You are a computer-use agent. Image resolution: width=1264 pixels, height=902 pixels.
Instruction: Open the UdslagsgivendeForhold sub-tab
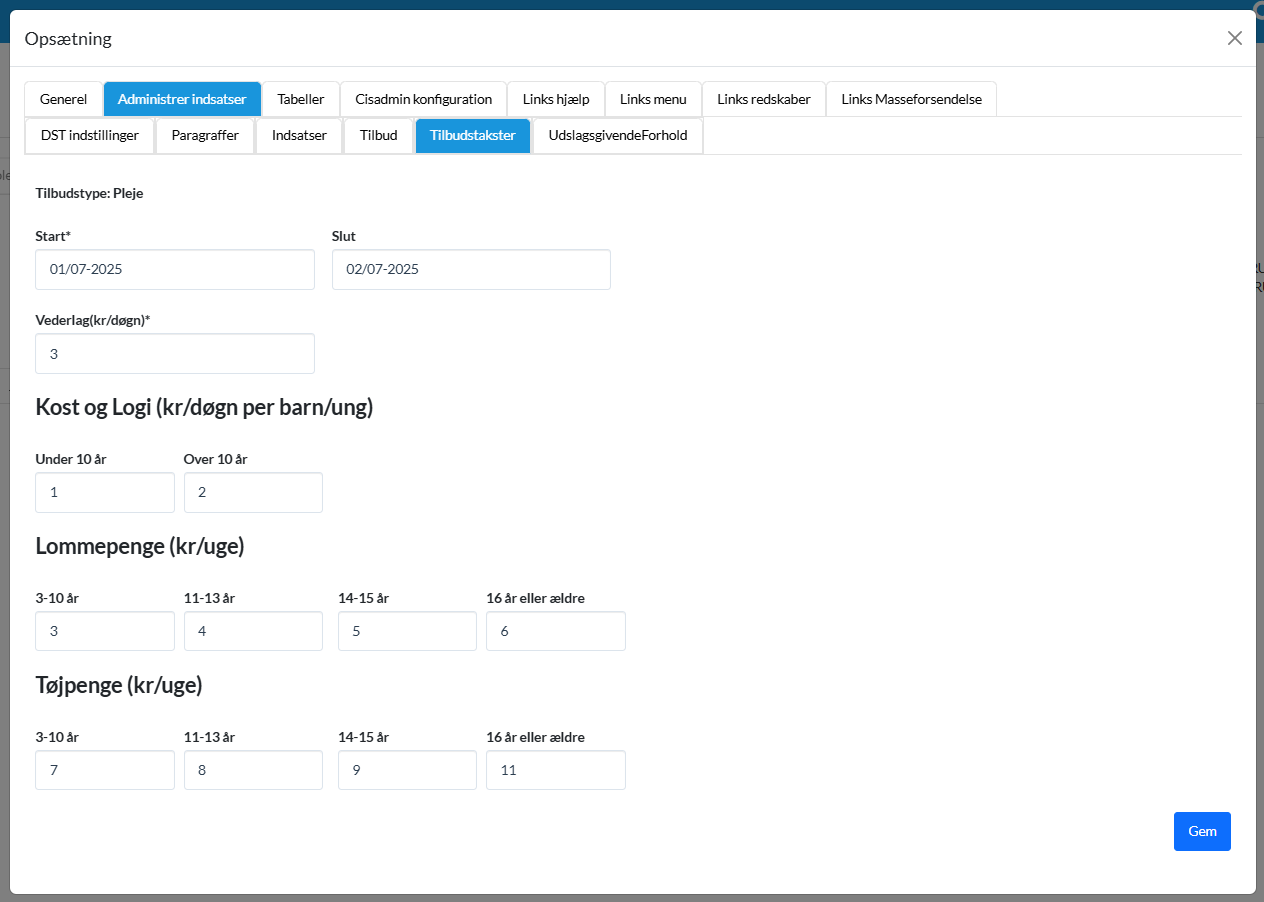(617, 135)
